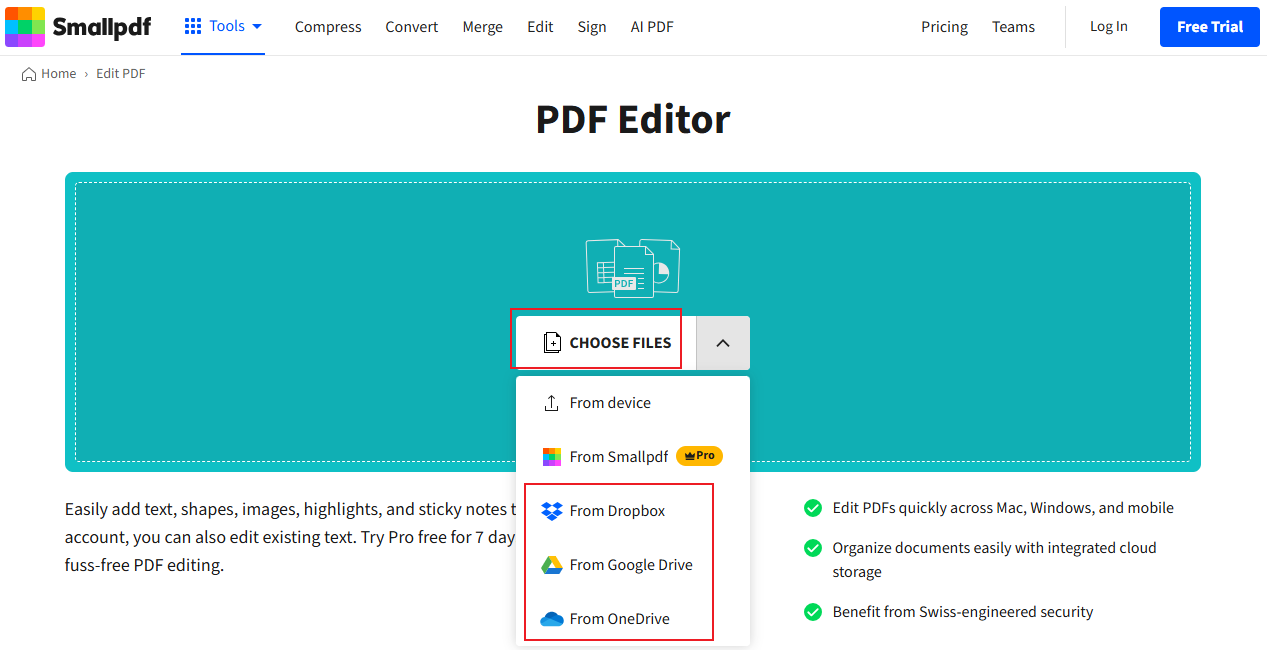
Task: Click the Free Trial button
Action: point(1209,26)
